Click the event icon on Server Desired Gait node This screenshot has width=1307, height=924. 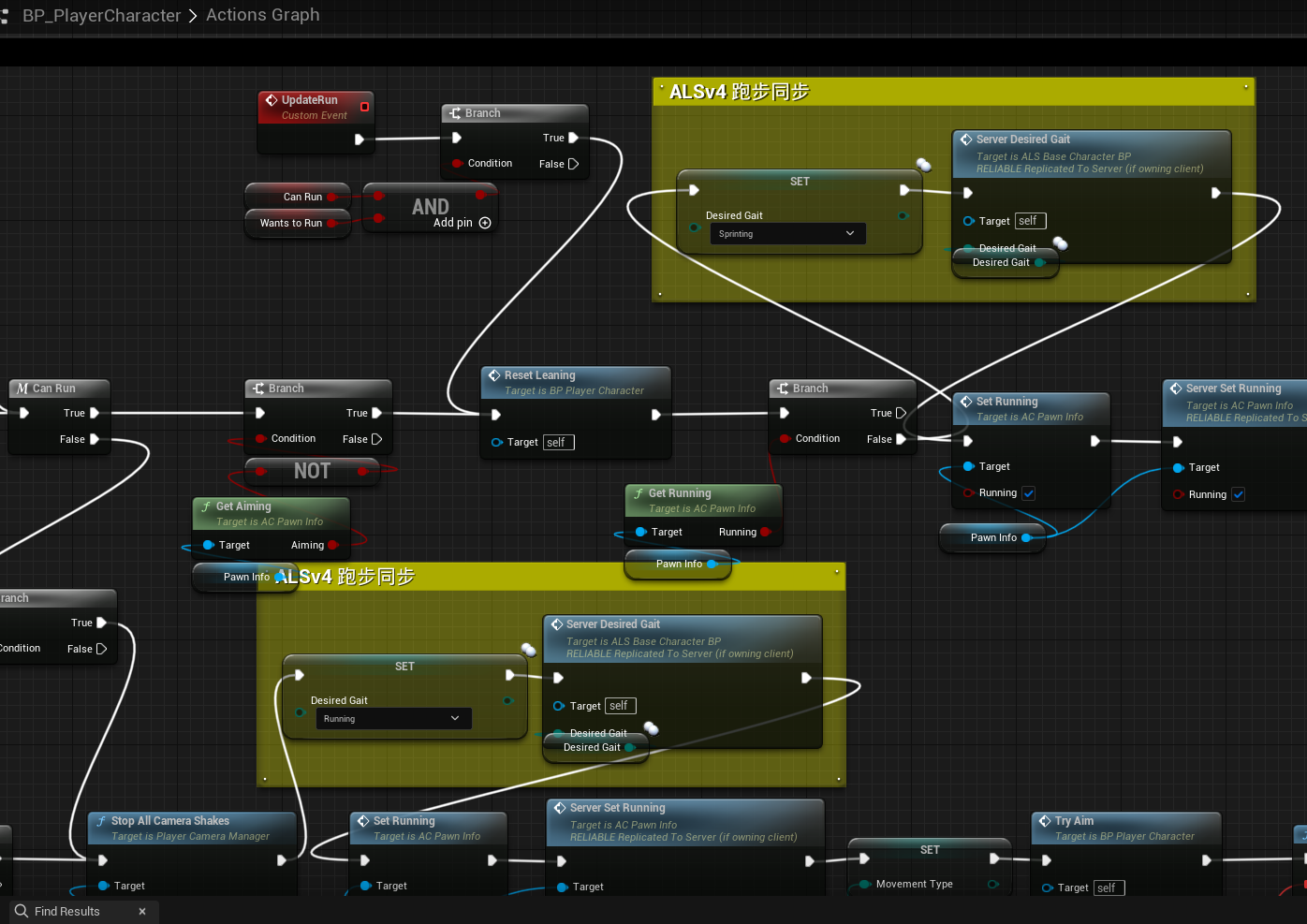pyautogui.click(x=965, y=139)
